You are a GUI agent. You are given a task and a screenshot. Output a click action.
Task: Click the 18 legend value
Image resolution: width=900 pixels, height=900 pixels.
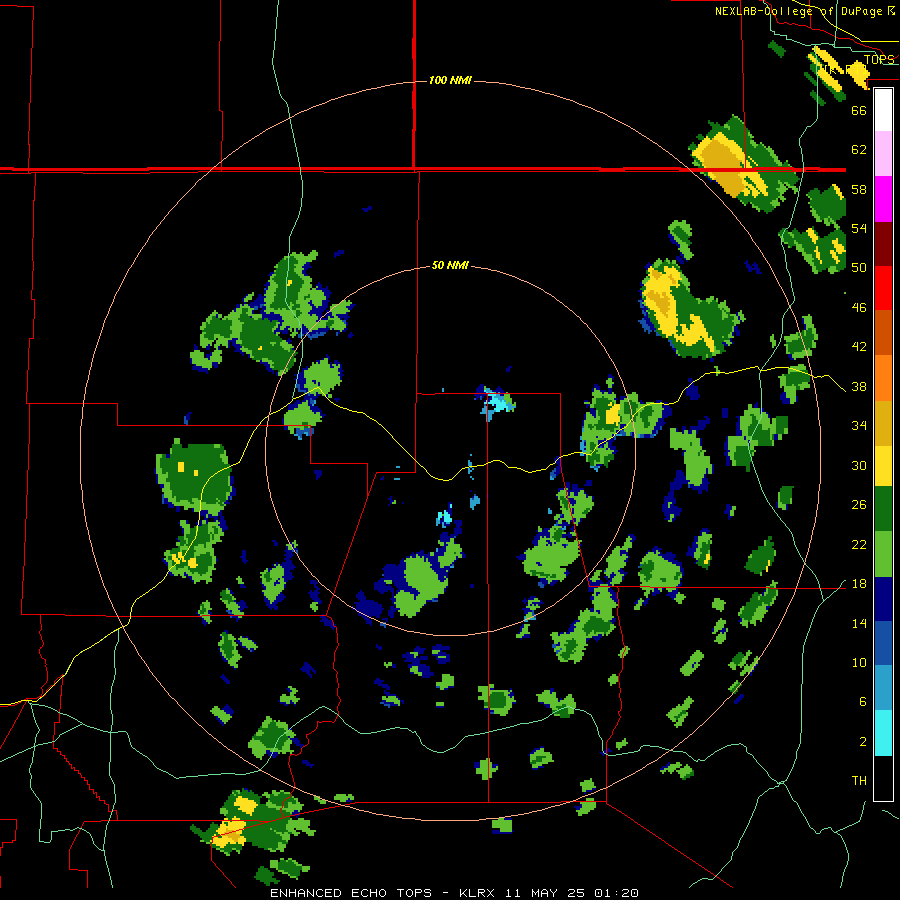[x=859, y=584]
